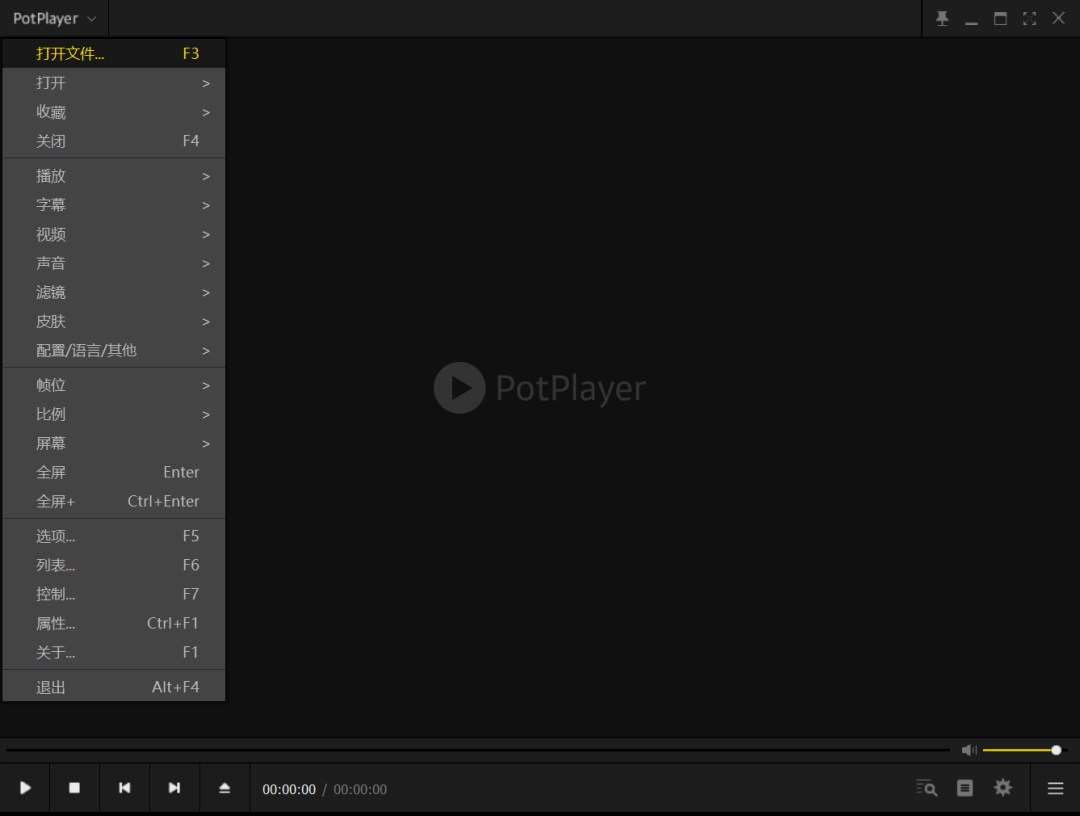Click the playback seek bar
This screenshot has width=1080, height=816.
[478, 750]
